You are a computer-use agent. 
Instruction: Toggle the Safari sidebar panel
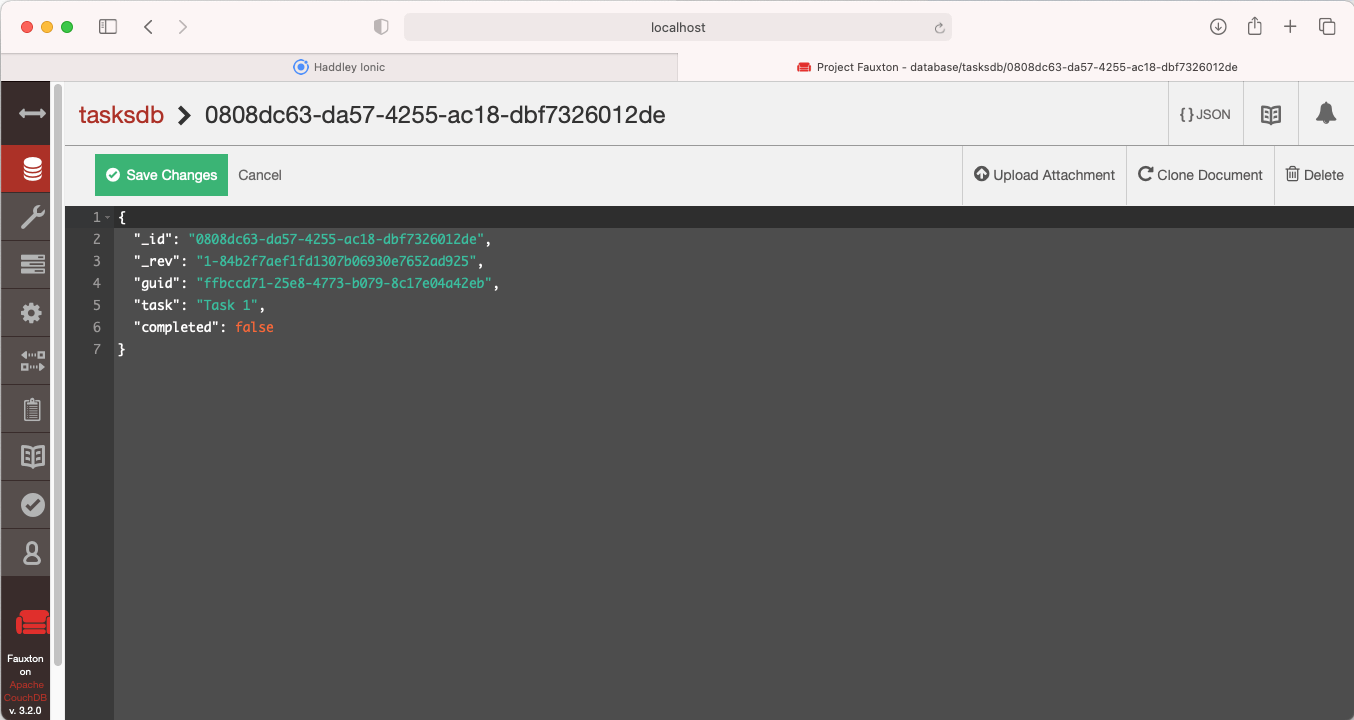(x=108, y=27)
